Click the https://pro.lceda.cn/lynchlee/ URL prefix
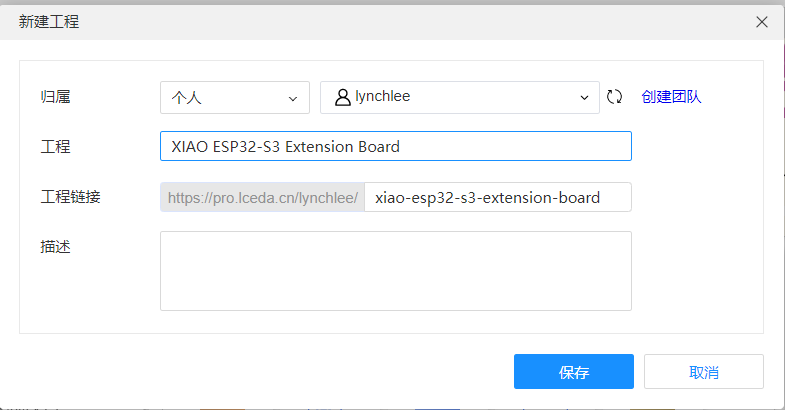The image size is (785, 410). click(x=262, y=197)
